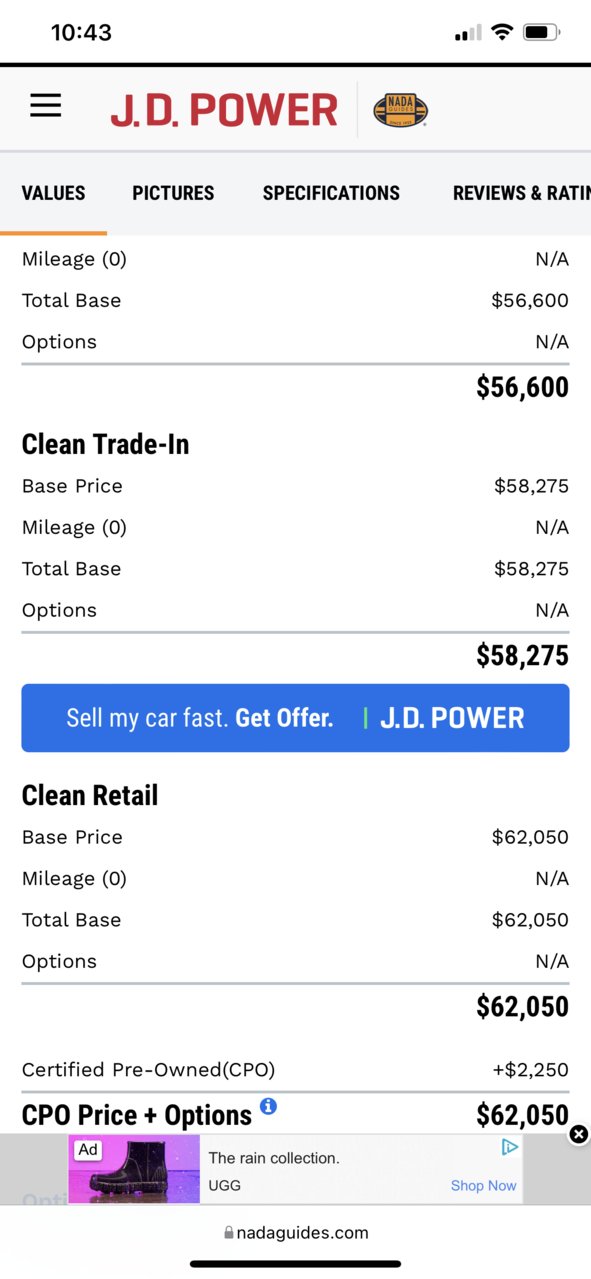Tap the lock icon beside nadaguides.com

click(x=229, y=1234)
